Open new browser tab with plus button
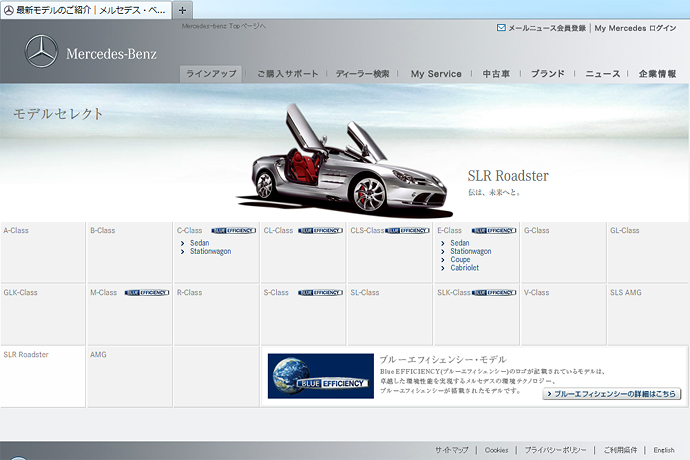 click(x=182, y=10)
